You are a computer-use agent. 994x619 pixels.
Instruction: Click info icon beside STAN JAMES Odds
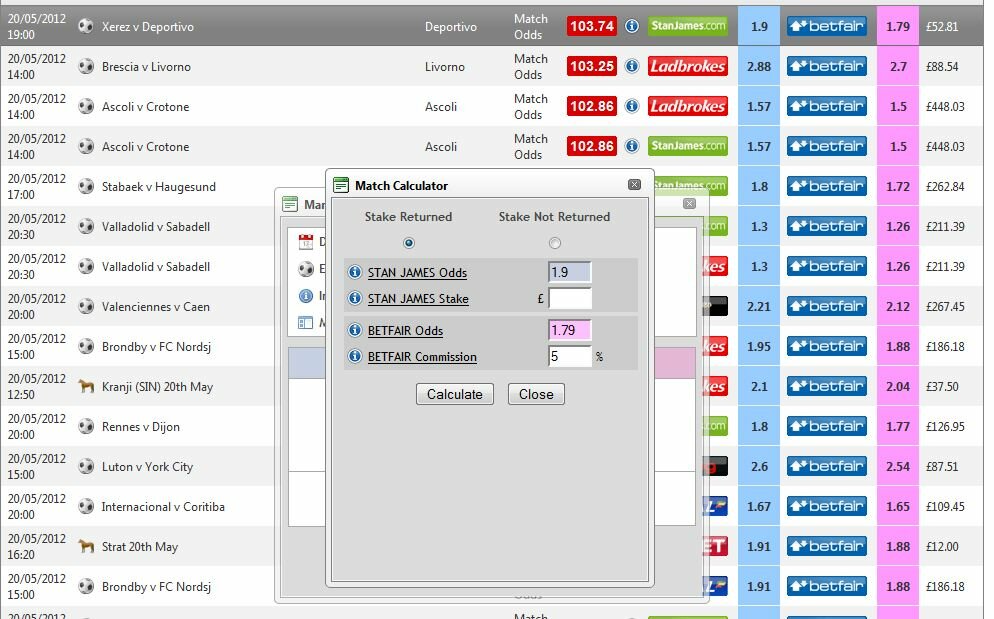pyautogui.click(x=355, y=272)
